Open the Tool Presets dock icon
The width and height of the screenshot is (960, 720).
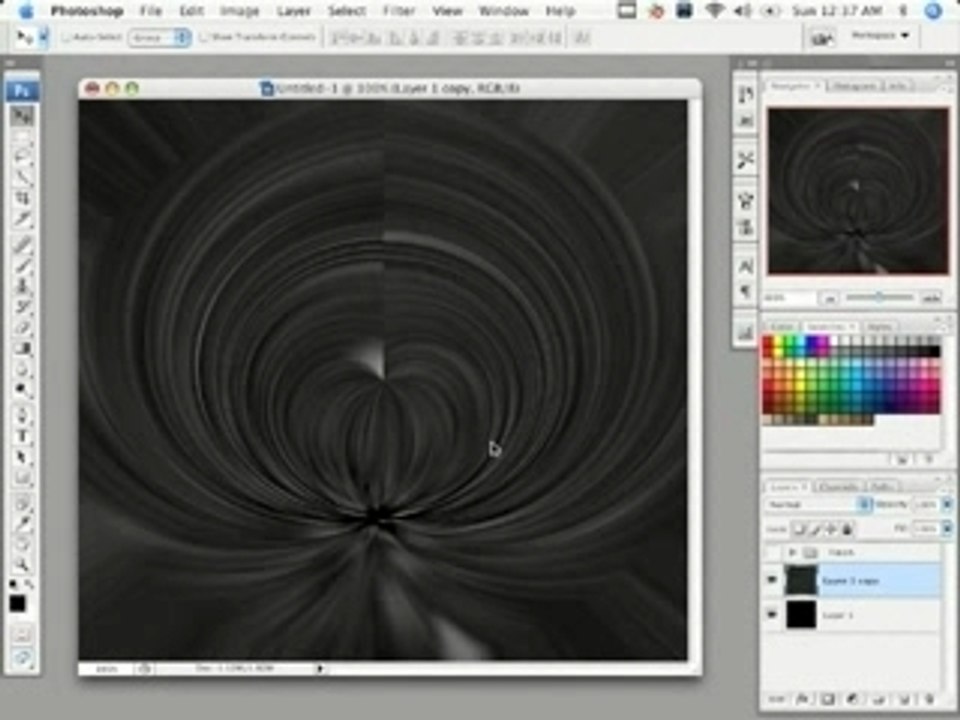[x=745, y=160]
